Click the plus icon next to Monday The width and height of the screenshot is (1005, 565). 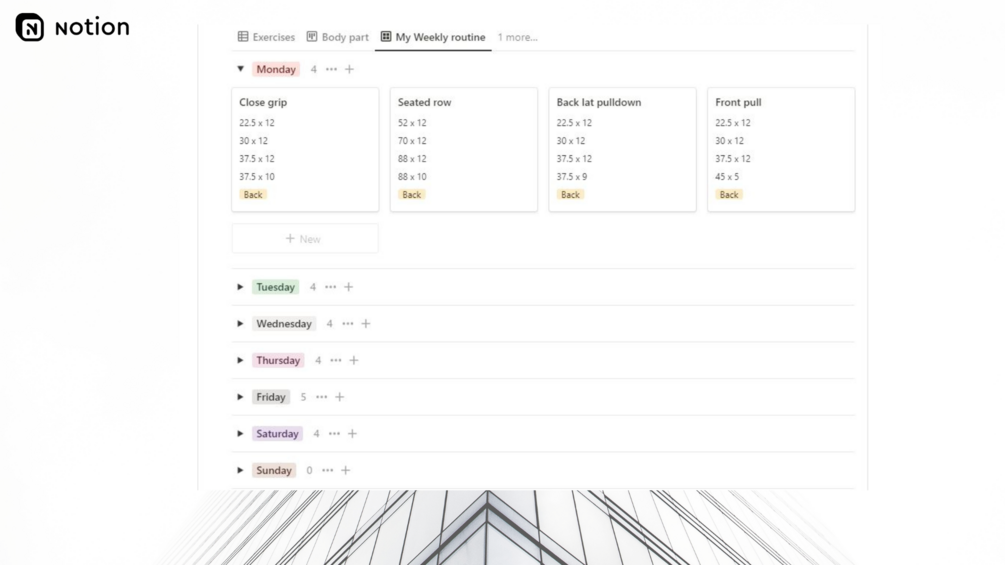pos(349,69)
